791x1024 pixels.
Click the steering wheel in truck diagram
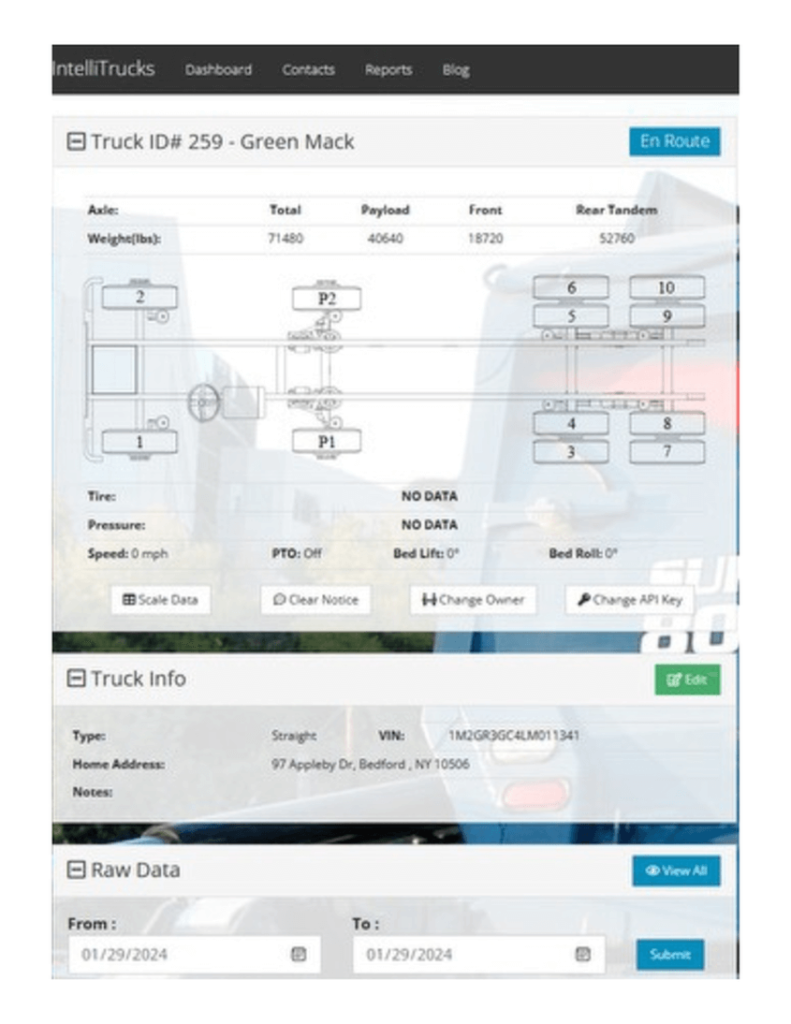(x=204, y=402)
